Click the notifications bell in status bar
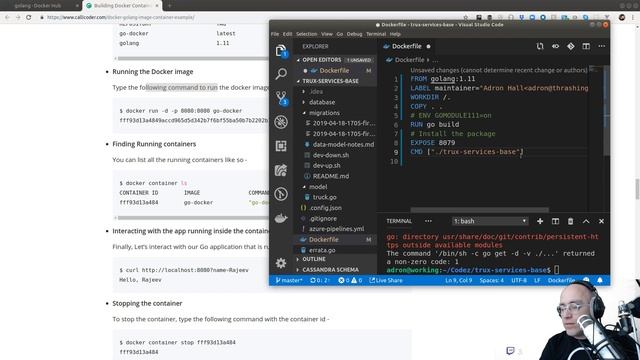This screenshot has width=640, height=360. point(600,280)
